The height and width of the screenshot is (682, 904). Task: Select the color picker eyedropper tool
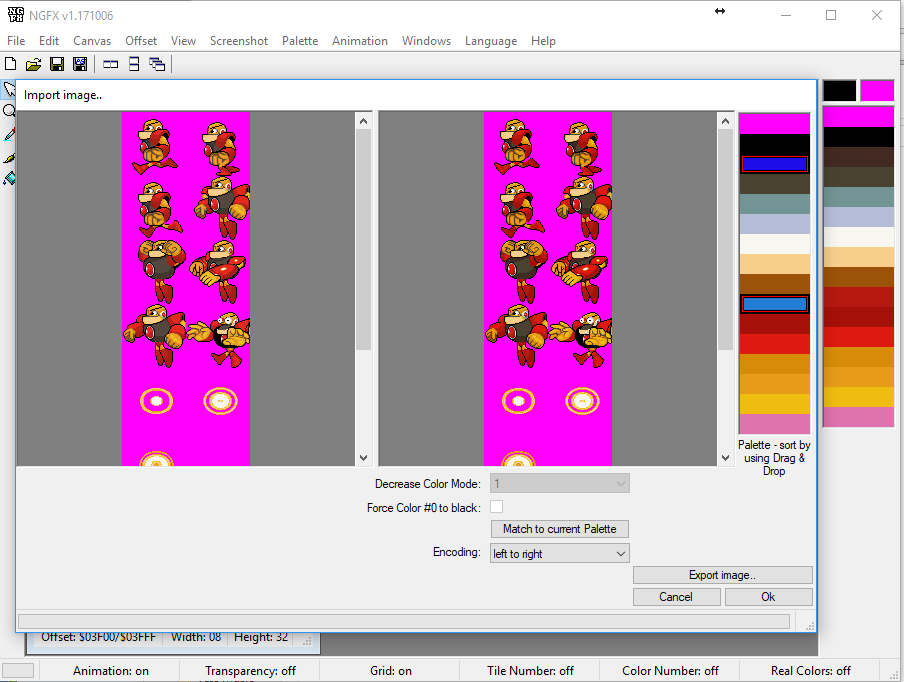[9, 134]
